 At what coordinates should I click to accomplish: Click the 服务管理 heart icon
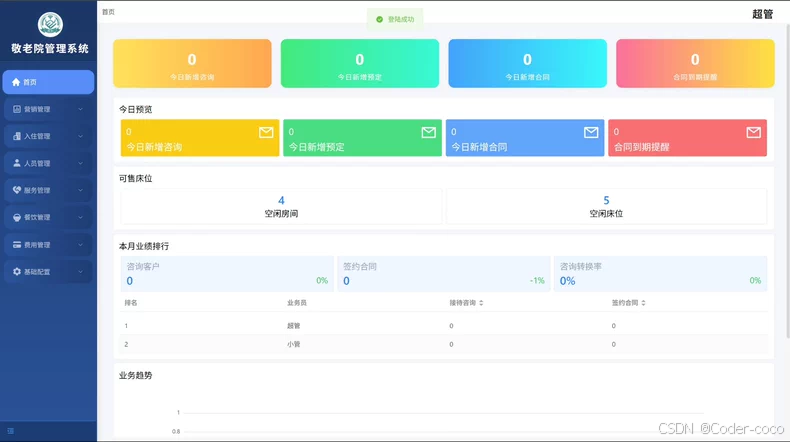tap(17, 190)
